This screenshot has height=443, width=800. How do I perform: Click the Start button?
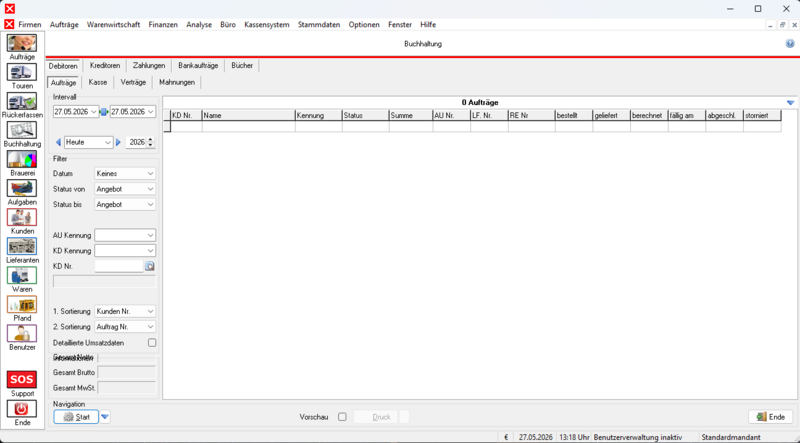click(76, 417)
